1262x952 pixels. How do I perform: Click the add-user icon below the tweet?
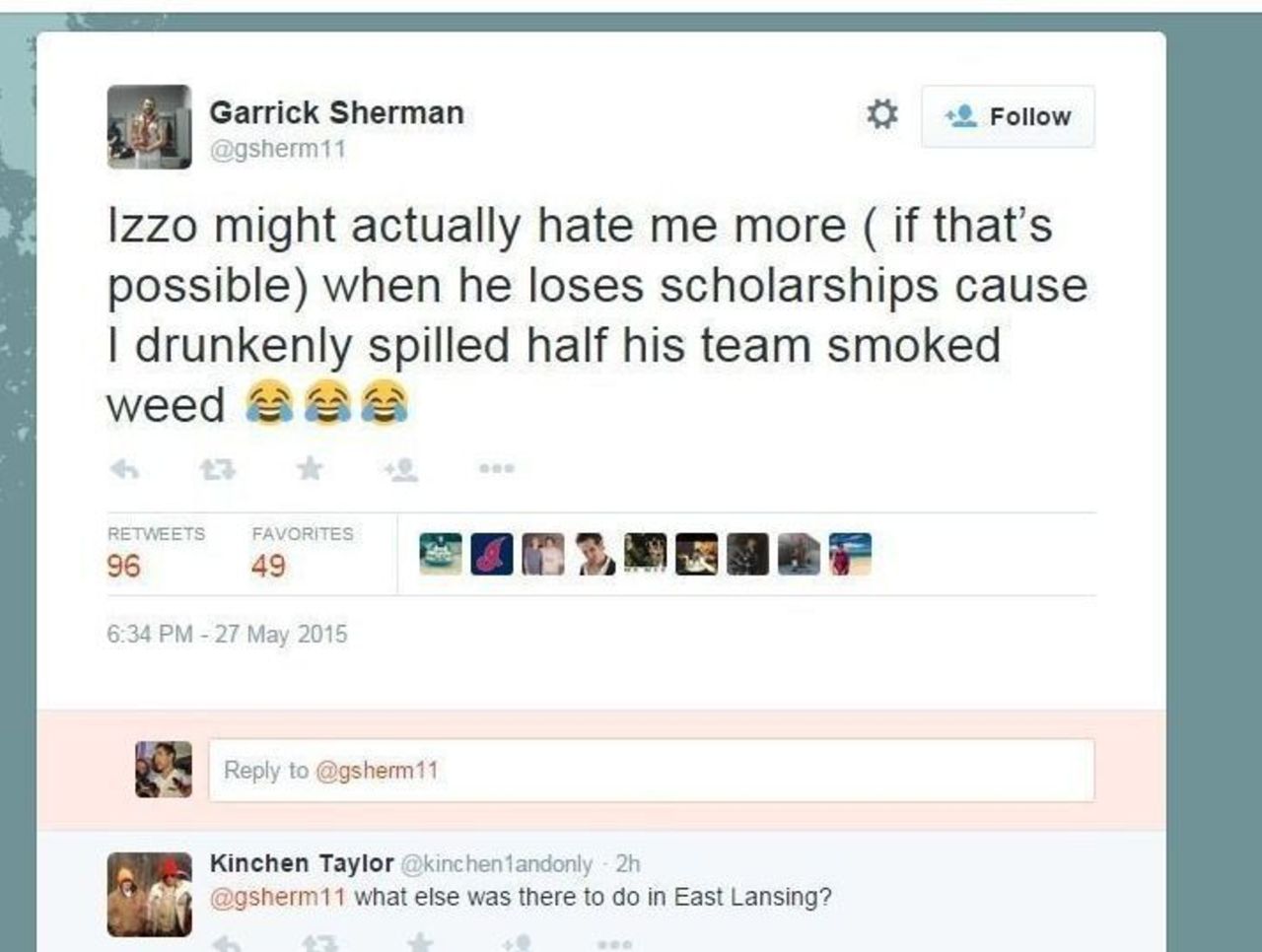point(402,470)
